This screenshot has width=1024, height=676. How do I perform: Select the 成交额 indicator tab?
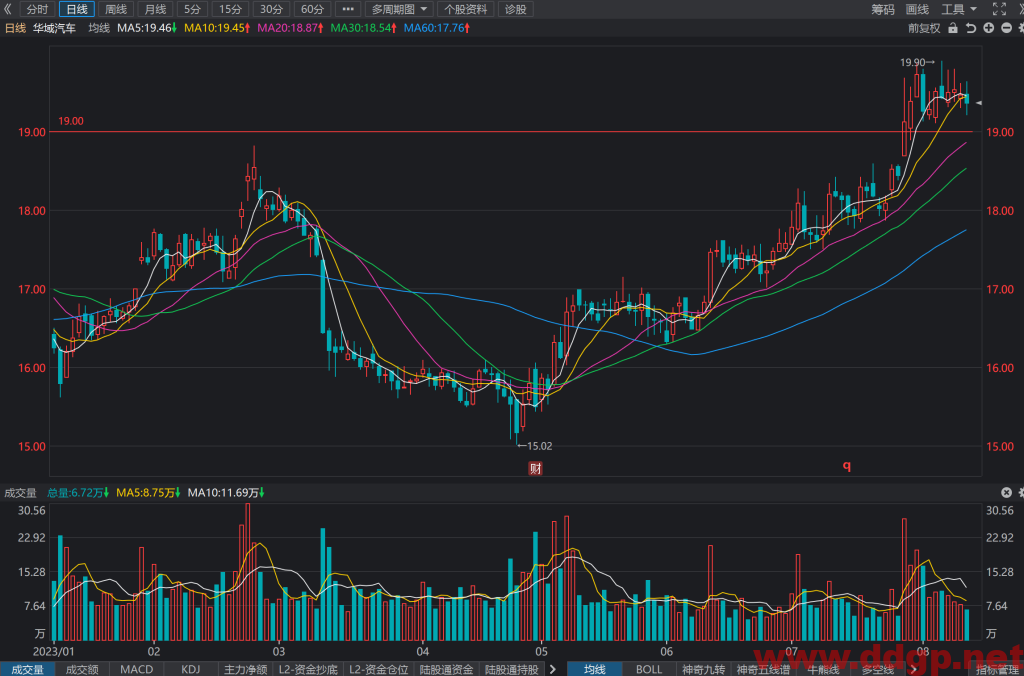82,669
